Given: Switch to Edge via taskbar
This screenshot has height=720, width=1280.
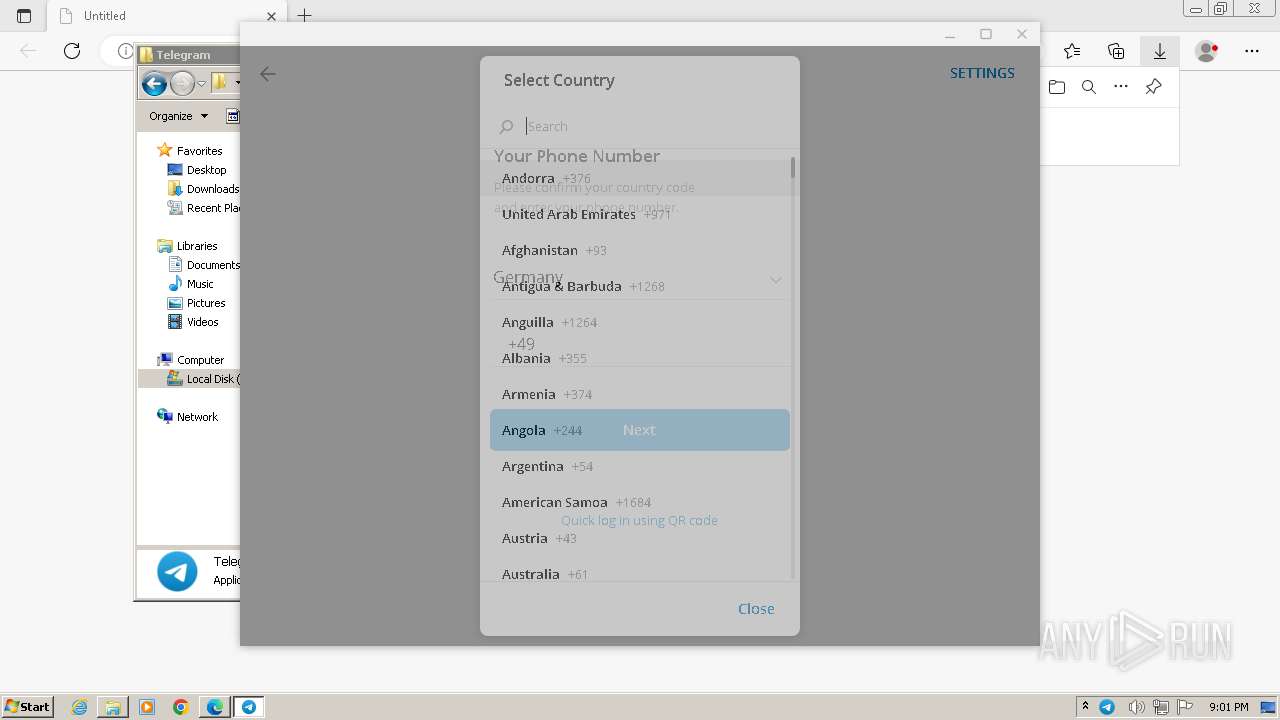Looking at the screenshot, I should click(x=215, y=707).
